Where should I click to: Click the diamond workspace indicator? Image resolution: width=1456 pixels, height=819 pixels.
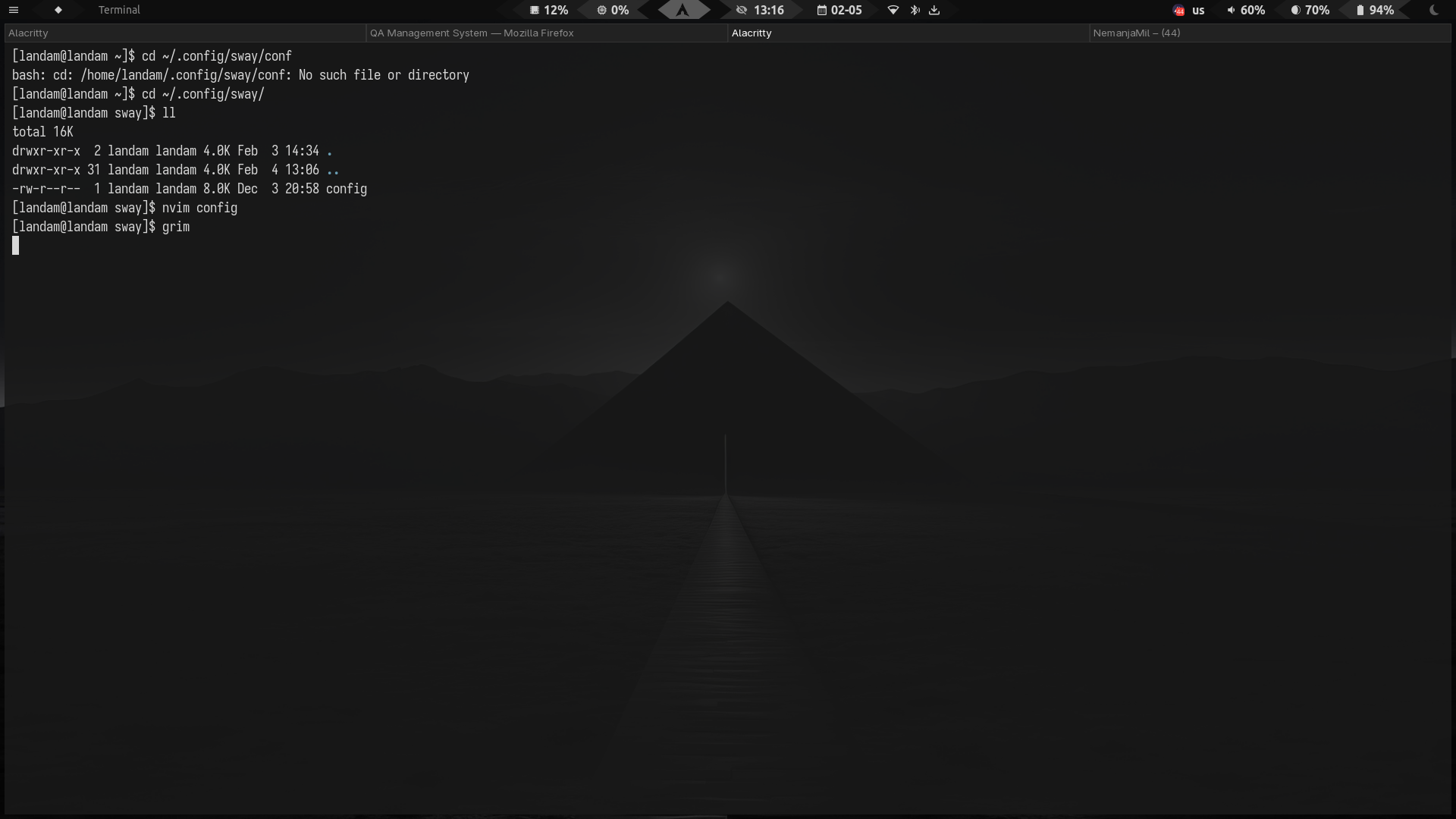[58, 10]
